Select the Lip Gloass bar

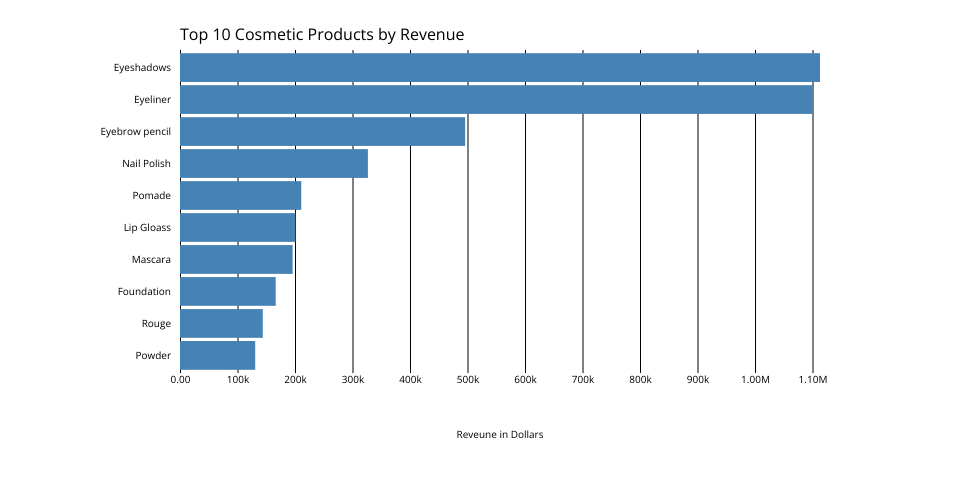tap(238, 228)
